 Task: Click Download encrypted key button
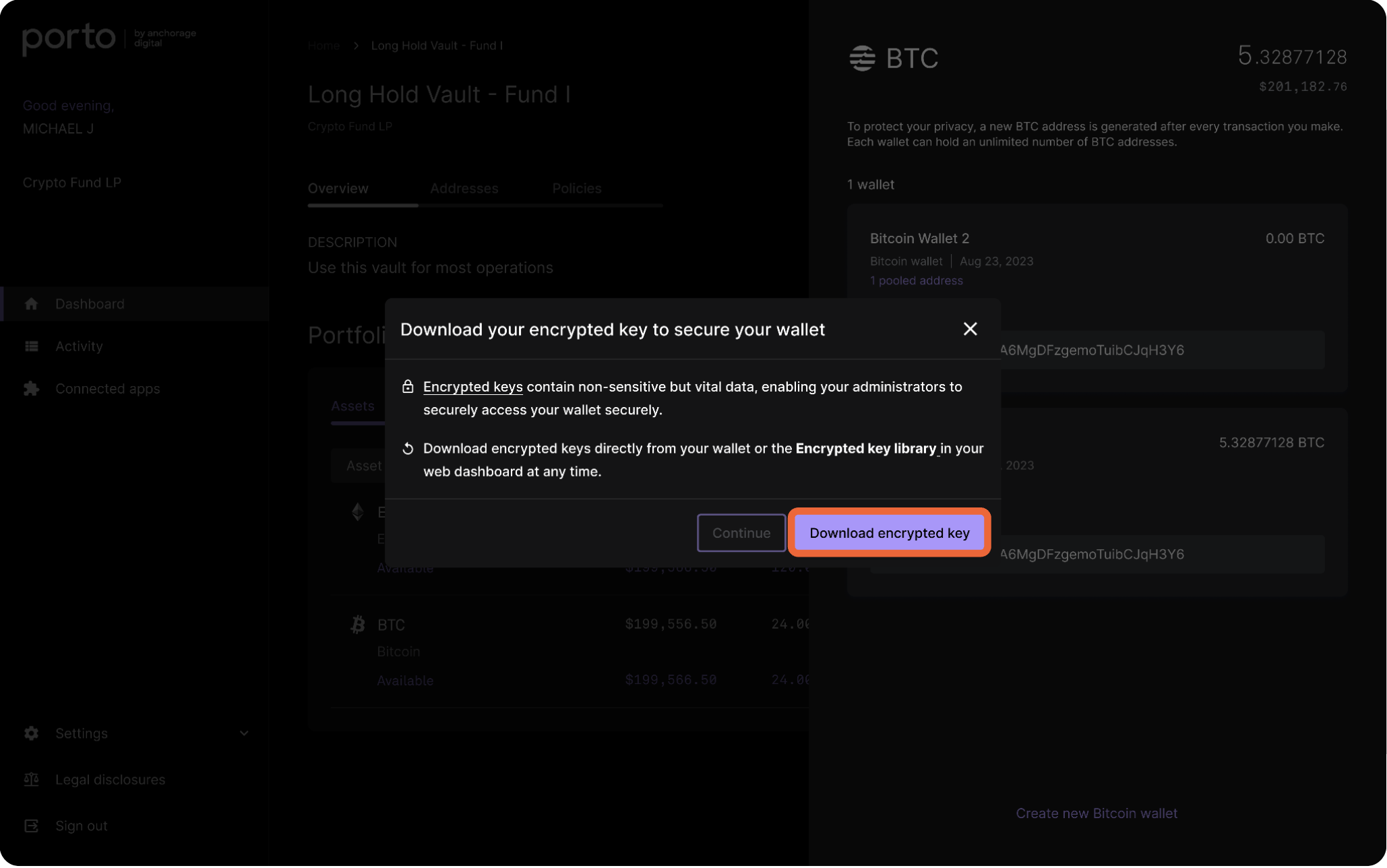pyautogui.click(x=890, y=533)
